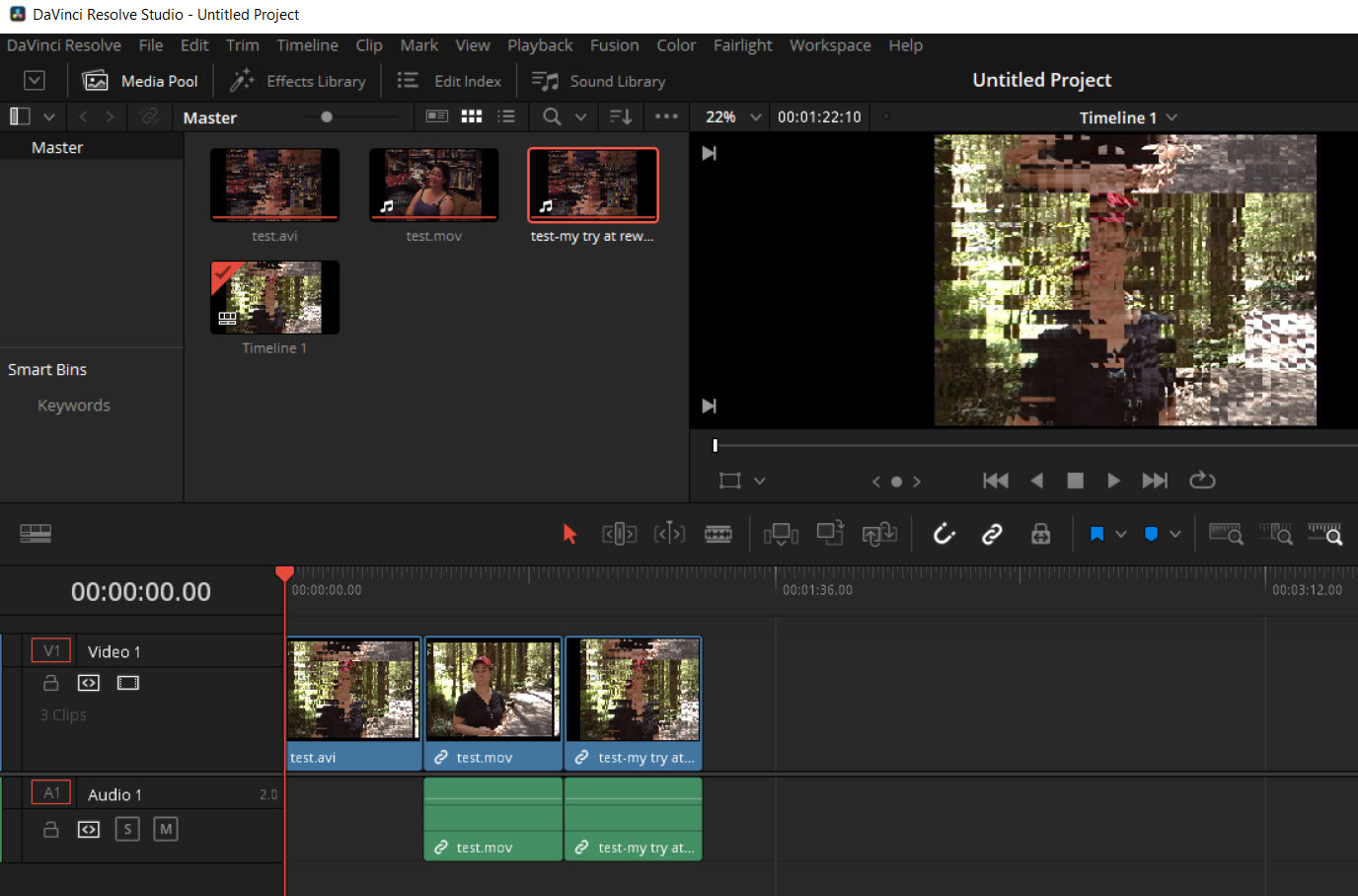1358x896 pixels.
Task: Toggle loop playback in viewer
Action: point(1202,481)
